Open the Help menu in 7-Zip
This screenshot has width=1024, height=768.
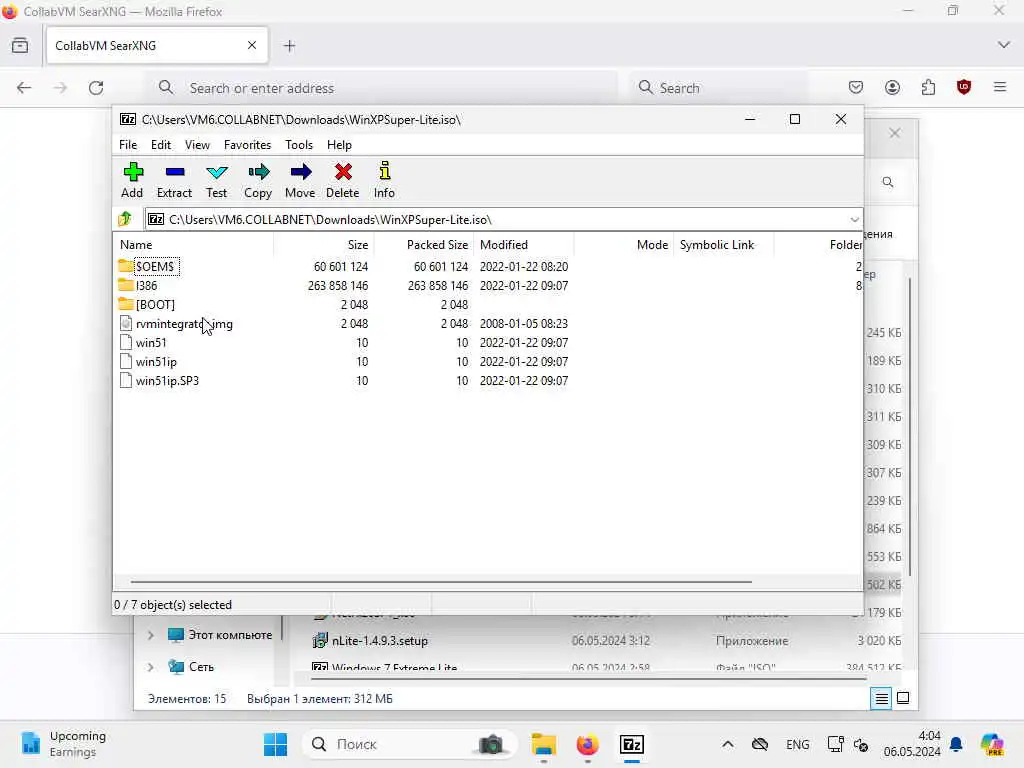tap(340, 144)
